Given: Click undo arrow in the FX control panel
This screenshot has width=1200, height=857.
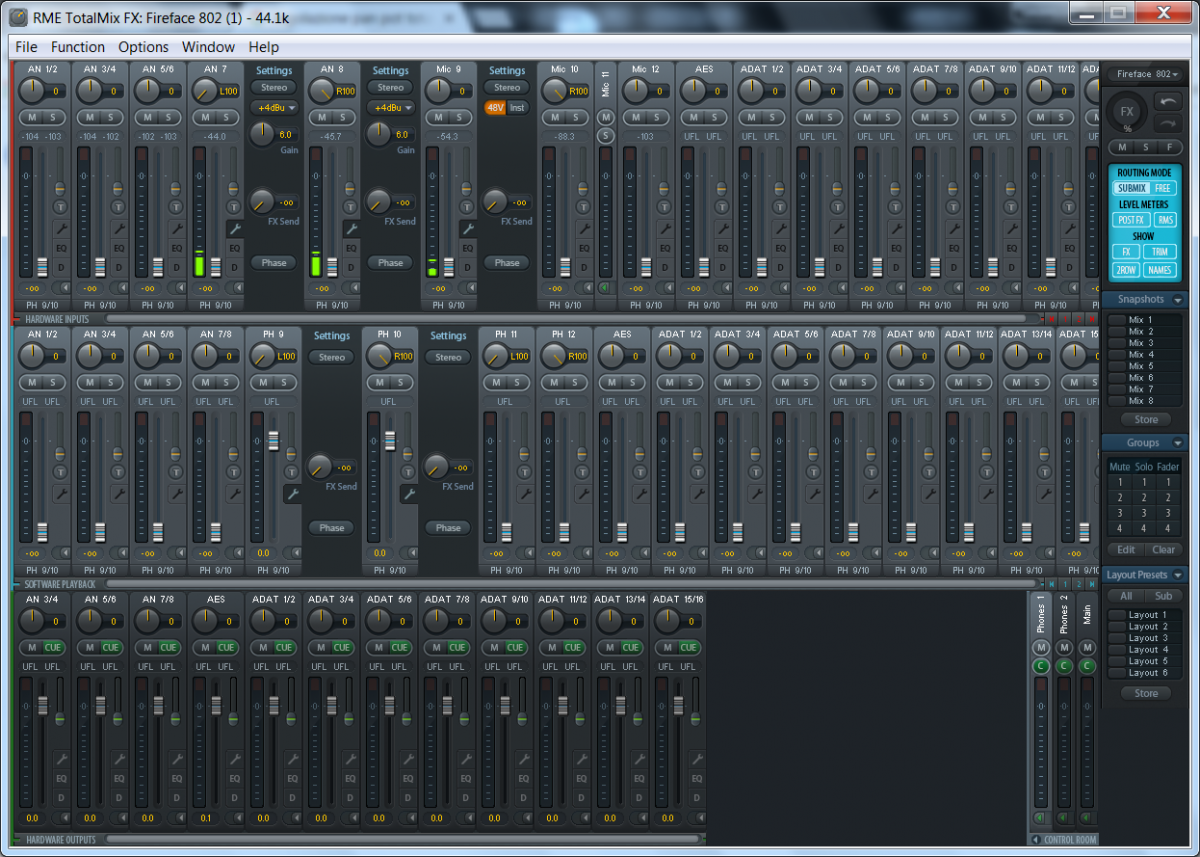Looking at the screenshot, I should point(1167,101).
